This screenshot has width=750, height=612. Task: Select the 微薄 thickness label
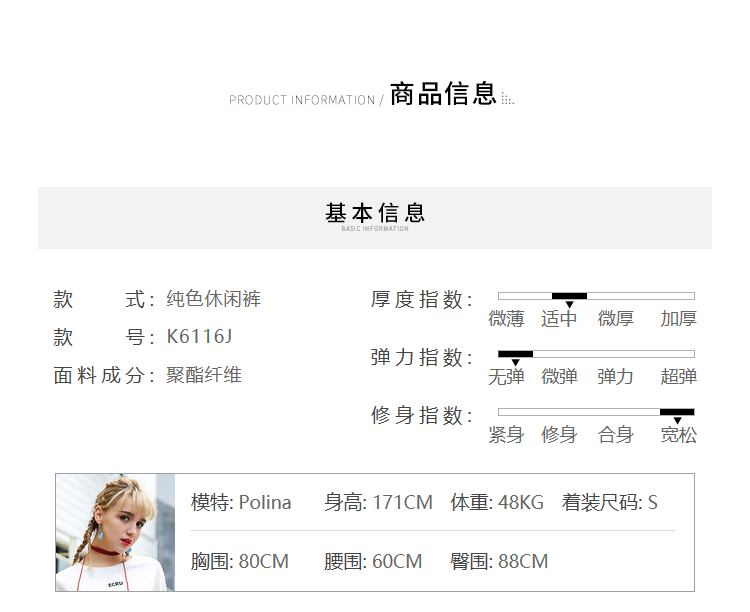coord(506,319)
